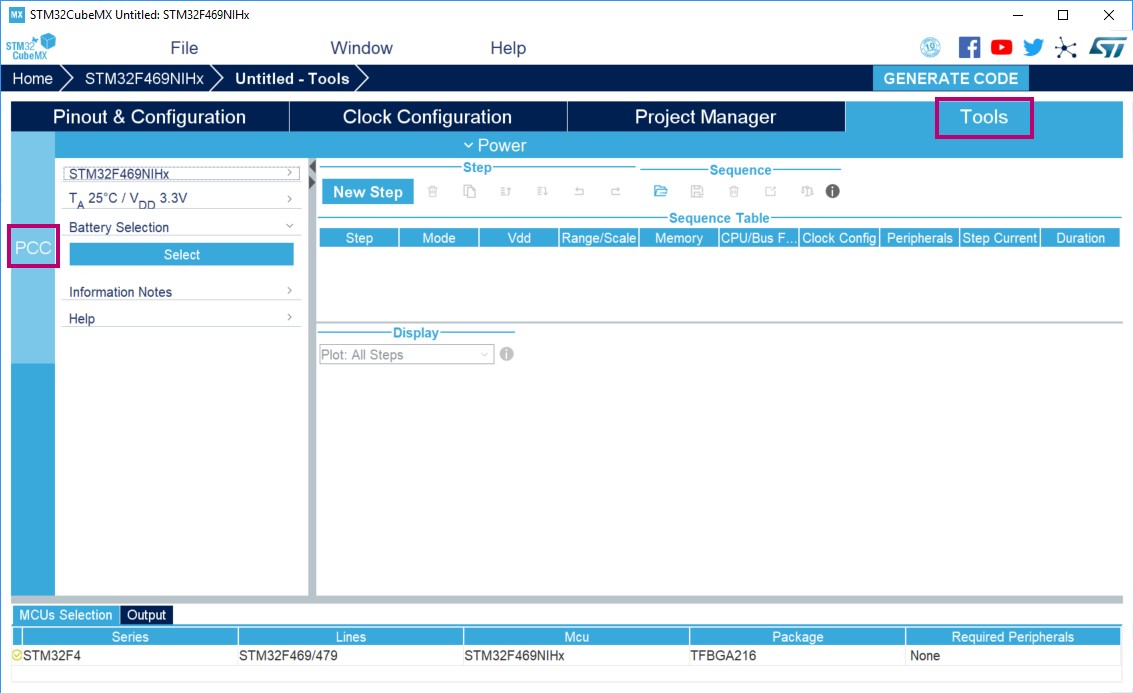Collapse the Power dropdown header

(x=496, y=145)
